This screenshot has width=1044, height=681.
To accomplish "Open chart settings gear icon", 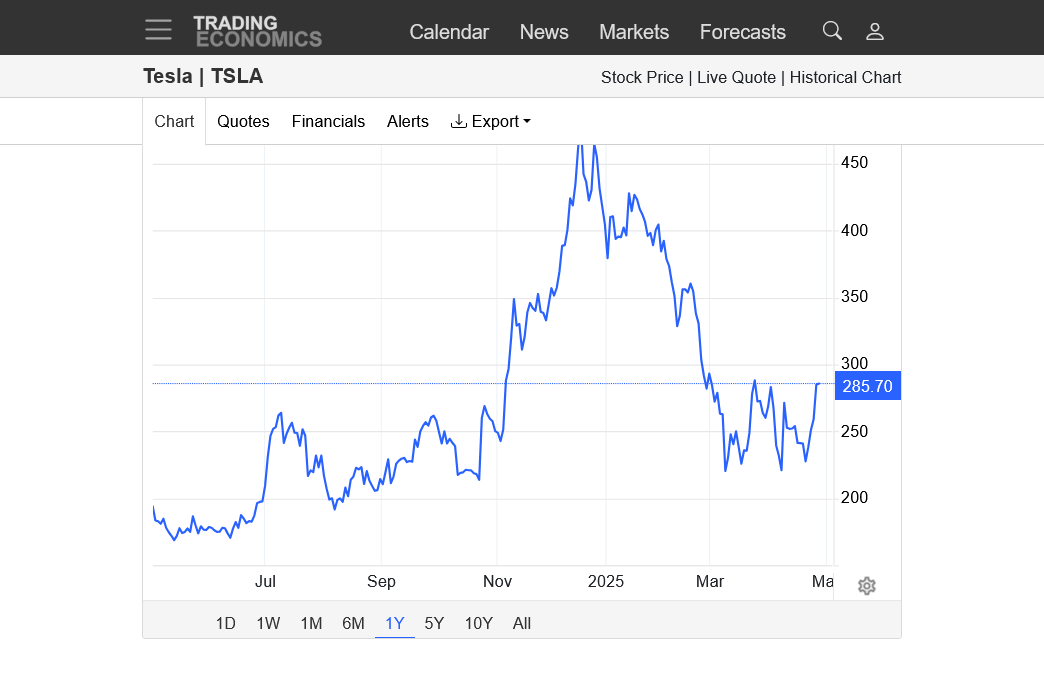I will coord(867,586).
